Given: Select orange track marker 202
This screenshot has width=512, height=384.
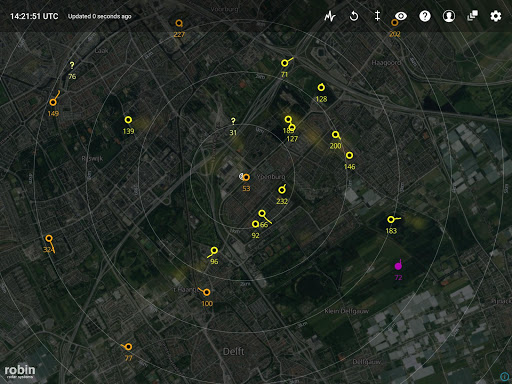Looking at the screenshot, I should pos(395,23).
